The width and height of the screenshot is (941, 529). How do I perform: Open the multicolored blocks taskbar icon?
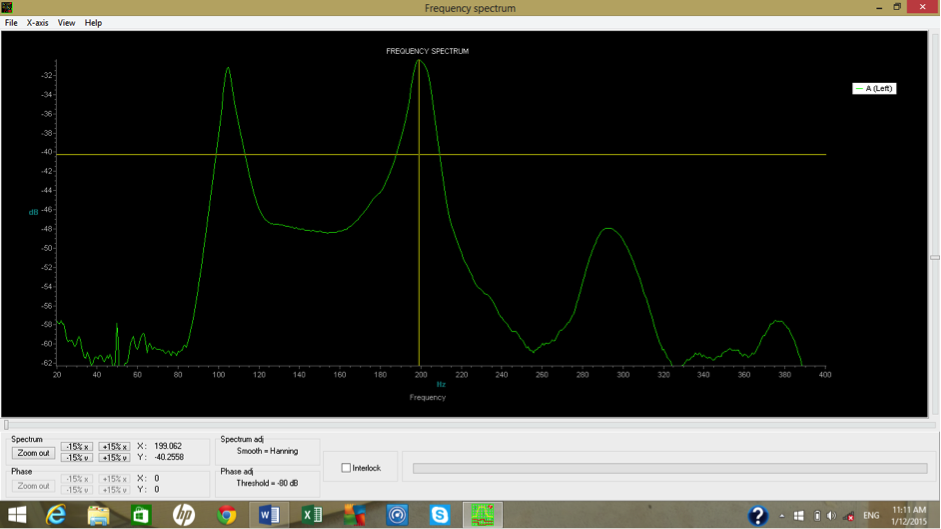pyautogui.click(x=354, y=515)
